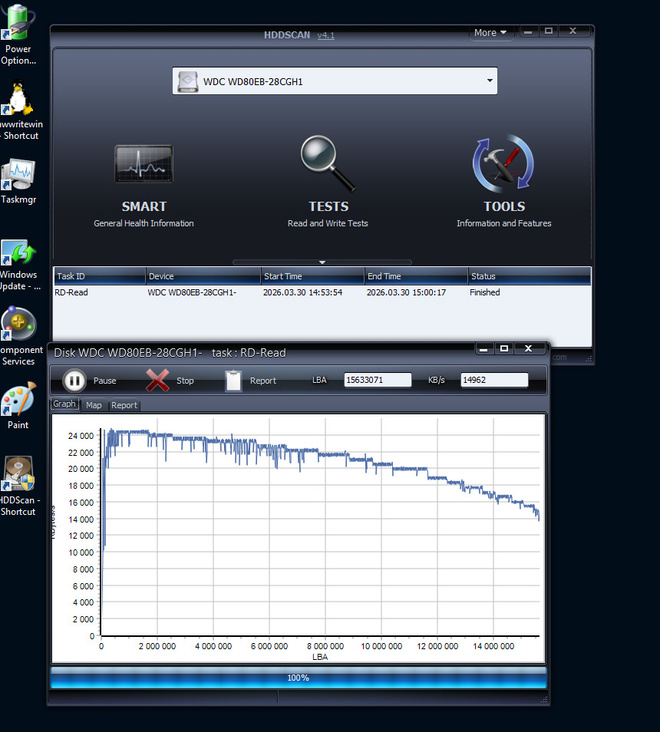Sort by Device column header

(203, 276)
